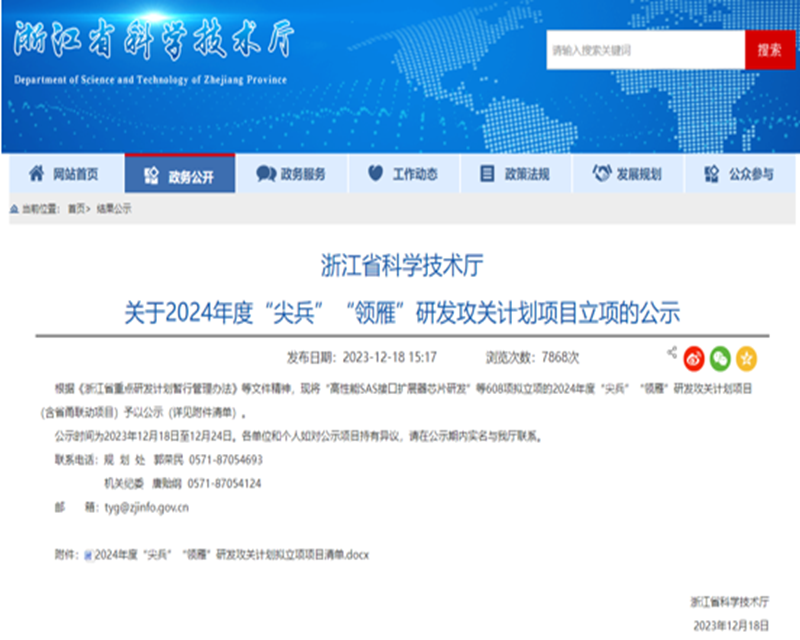800x640 pixels.
Task: Open 公众参与 navigation tab
Action: [740, 174]
